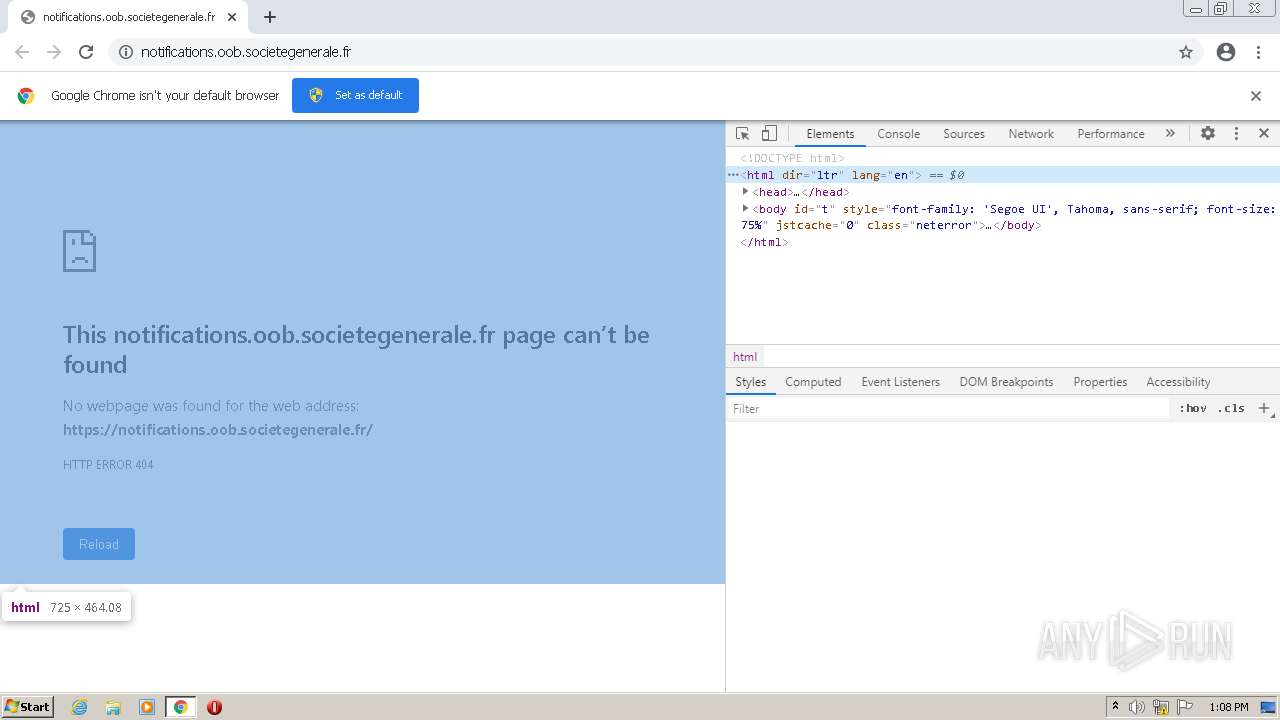Bookmark this page with the star icon

(1186, 52)
